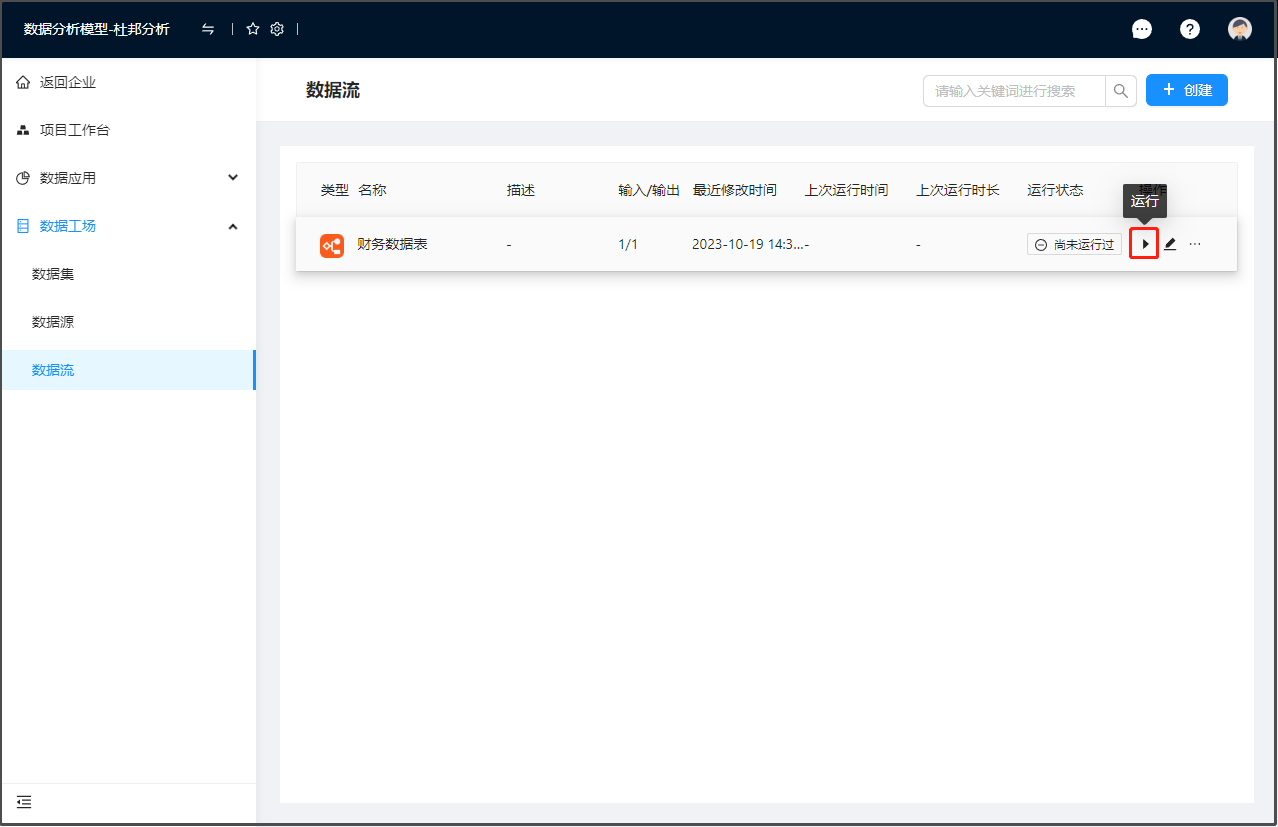Screen dimensions: 1278x827
Task: Select 数据流 in the sidebar
Action: coord(53,370)
